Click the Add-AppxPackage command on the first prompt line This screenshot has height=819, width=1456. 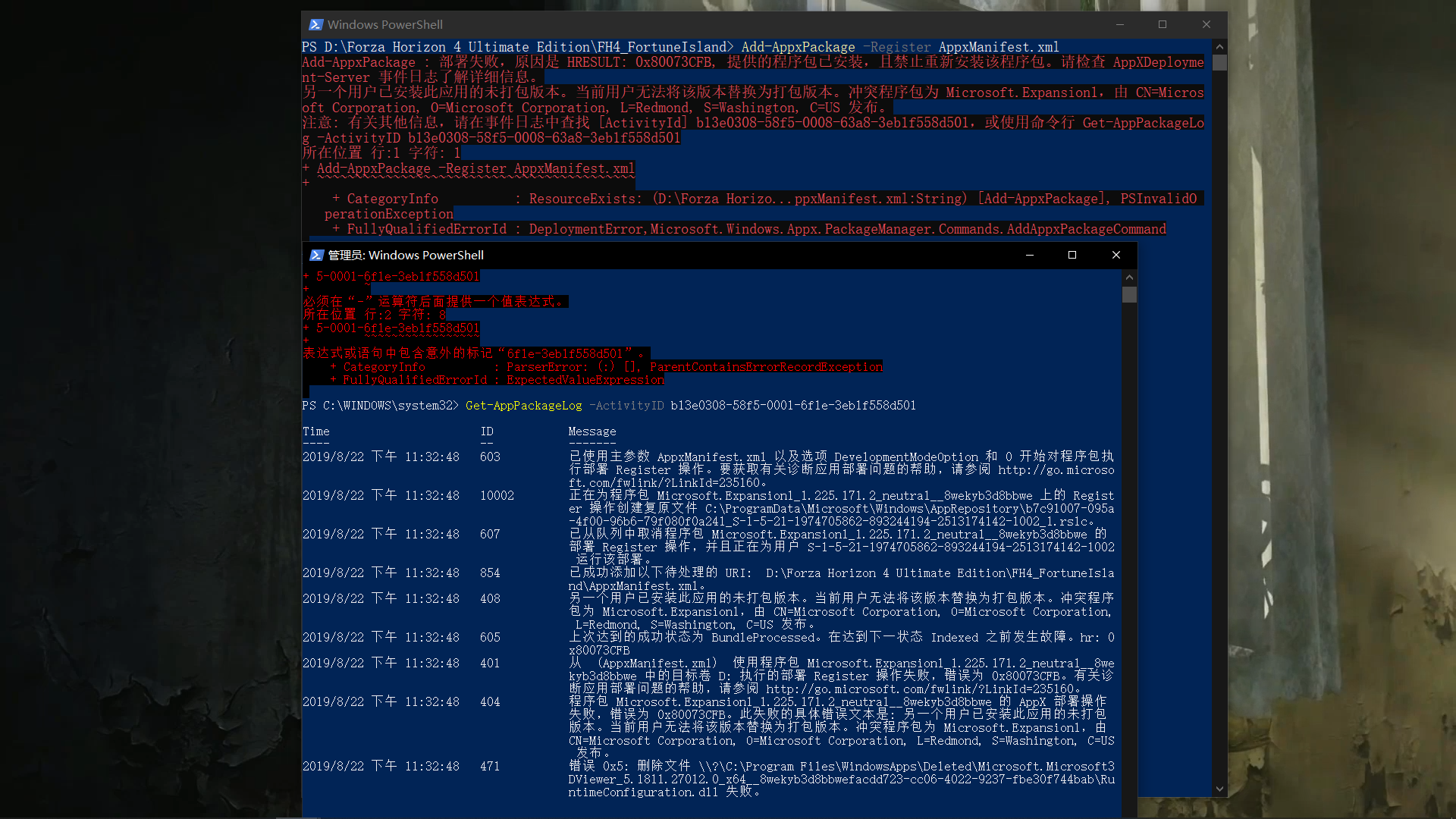798,47
